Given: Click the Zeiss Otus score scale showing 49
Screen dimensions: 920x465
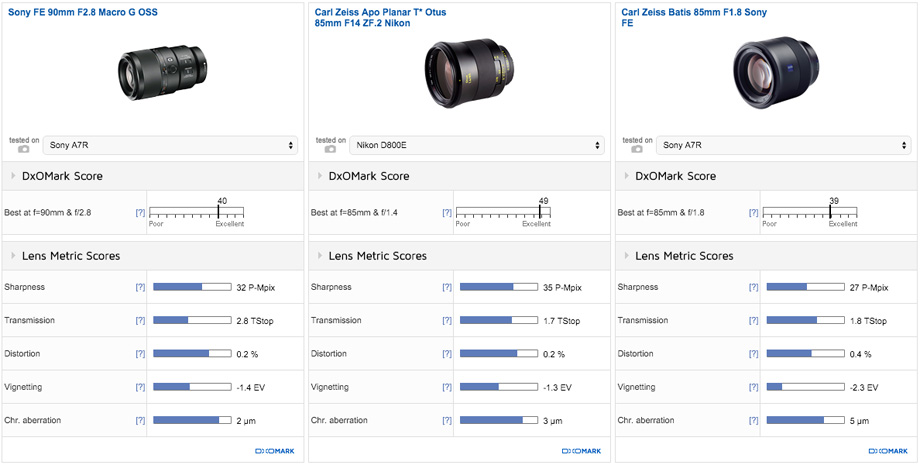Looking at the screenshot, I should pyautogui.click(x=502, y=213).
